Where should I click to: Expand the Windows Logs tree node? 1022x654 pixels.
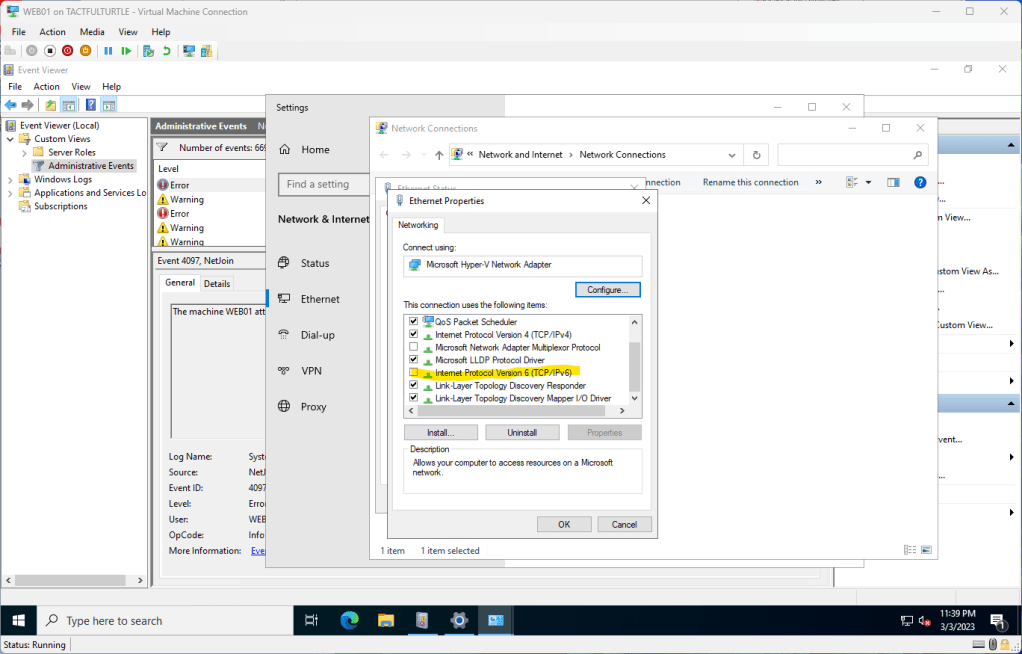click(x=10, y=180)
